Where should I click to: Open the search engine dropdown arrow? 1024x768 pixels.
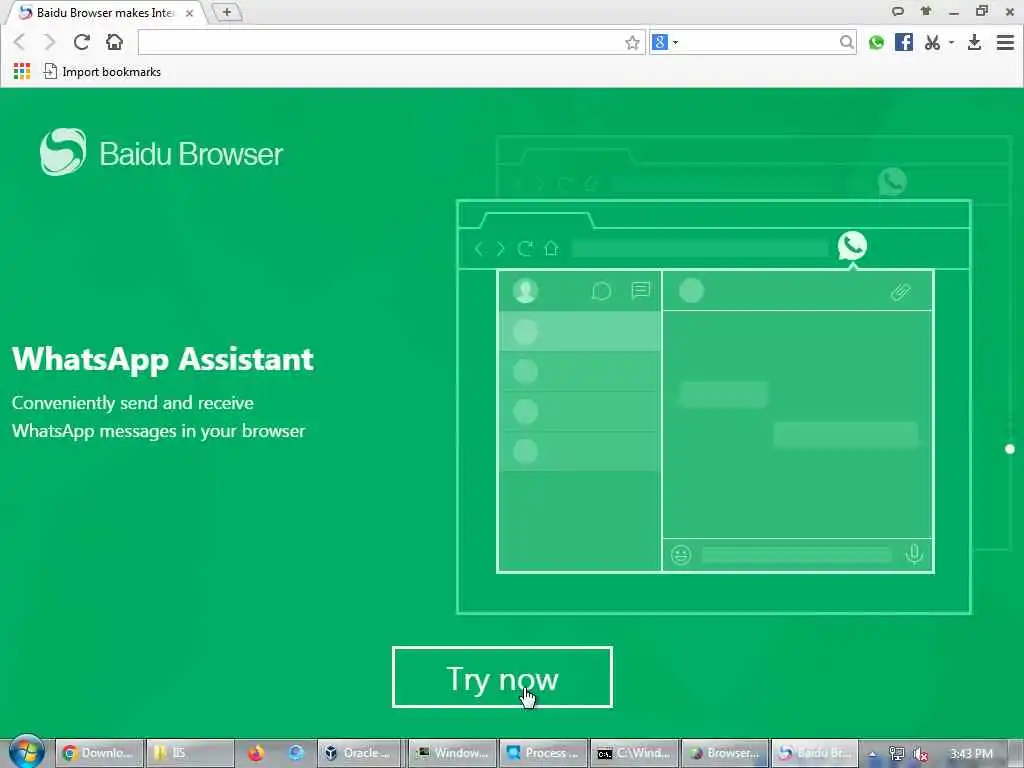675,43
